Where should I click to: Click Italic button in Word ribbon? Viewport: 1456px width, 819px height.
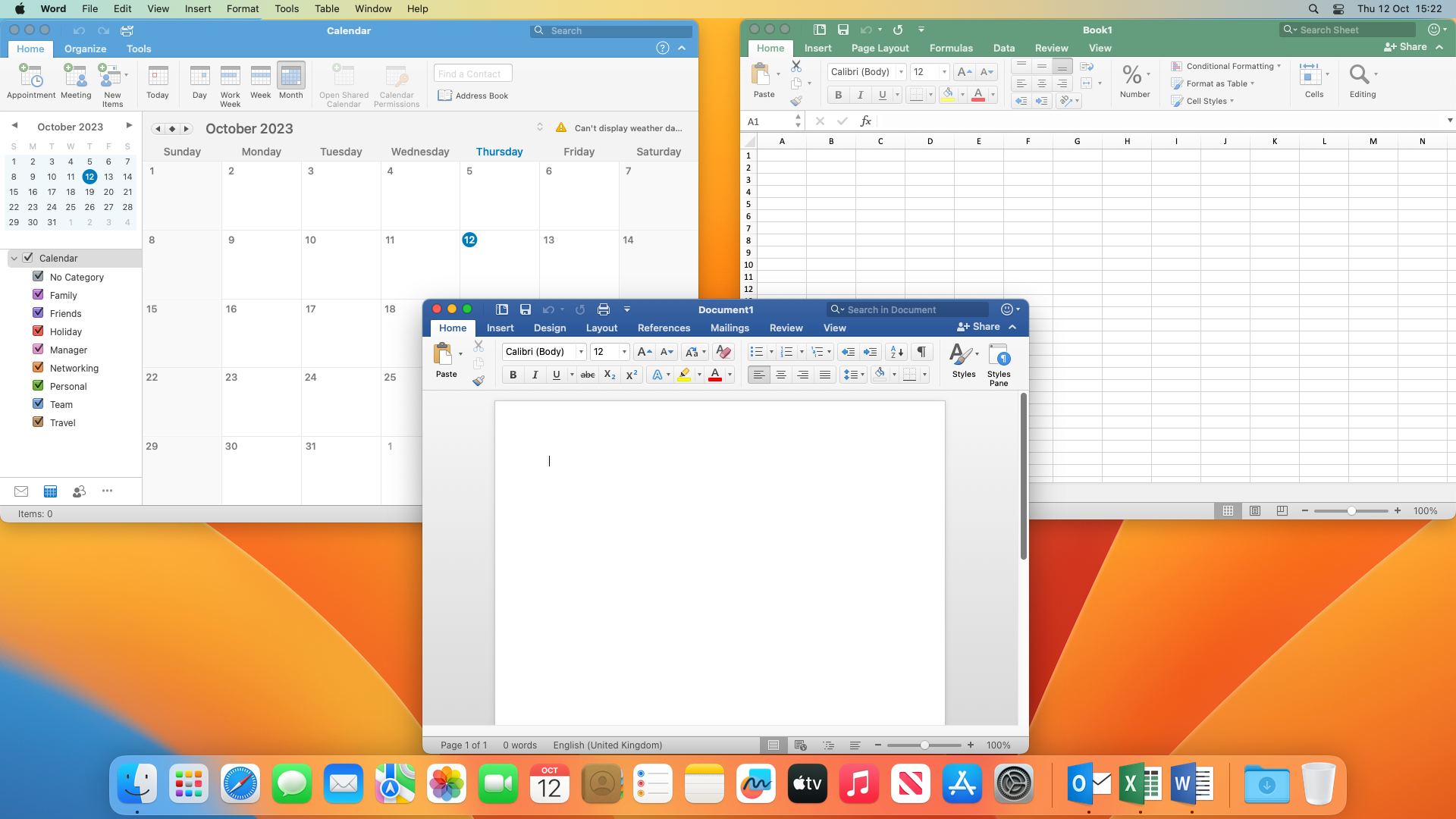coord(535,375)
